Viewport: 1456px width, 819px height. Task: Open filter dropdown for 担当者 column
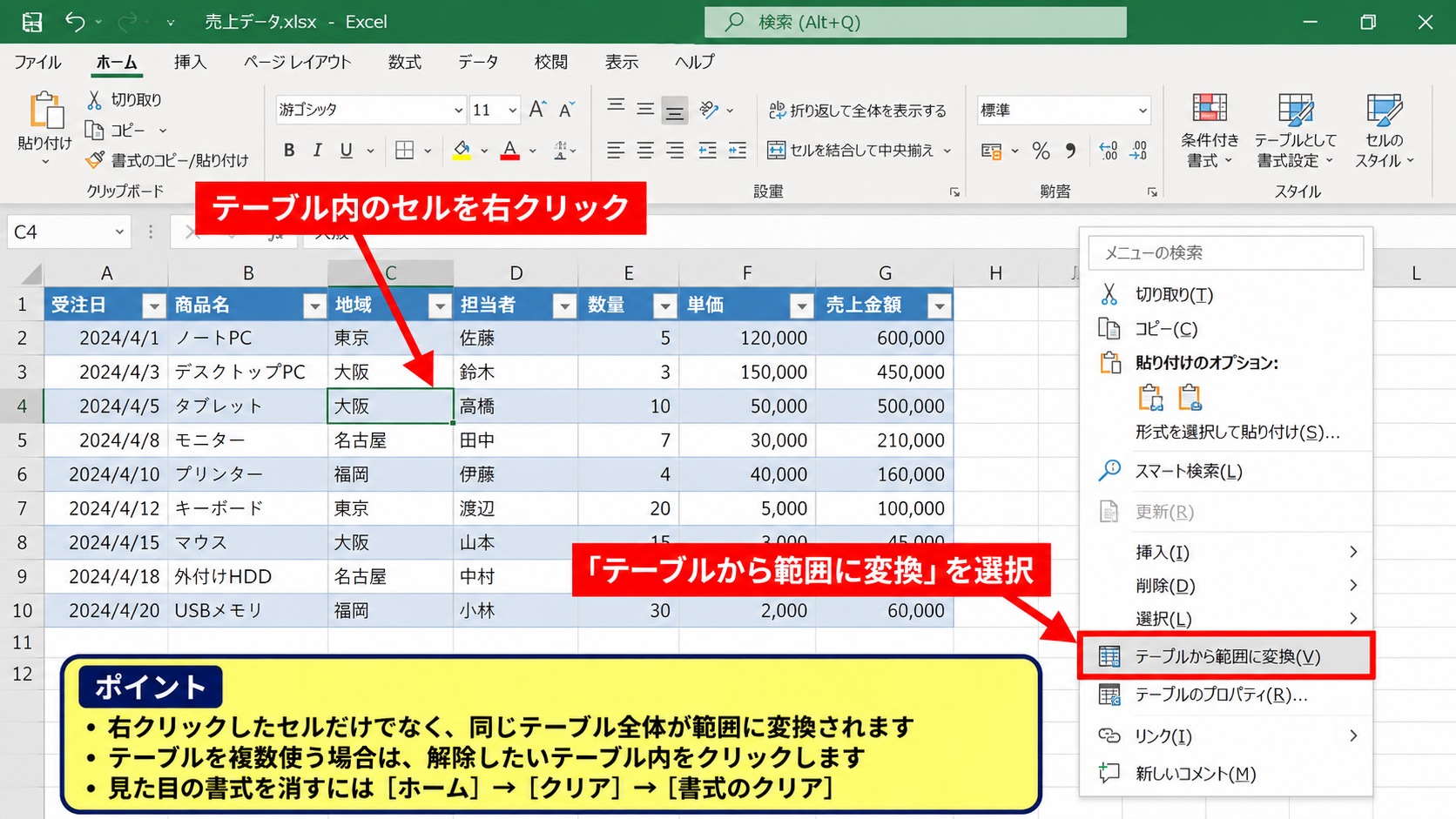click(565, 305)
